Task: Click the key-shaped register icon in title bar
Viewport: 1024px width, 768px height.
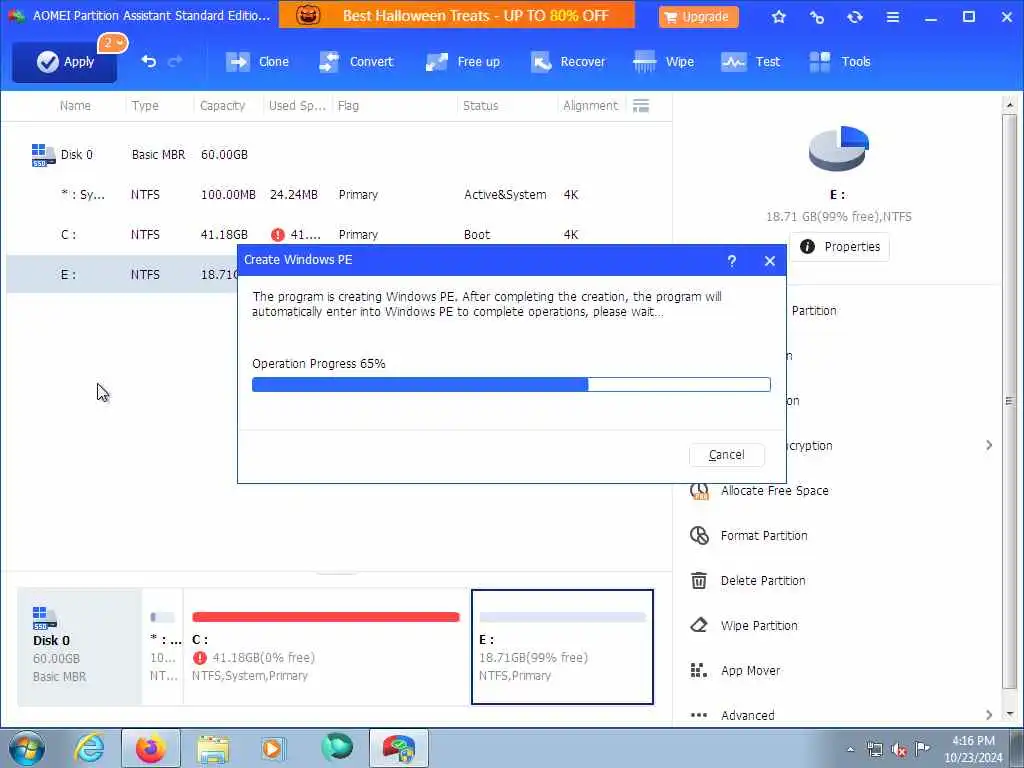Action: (817, 17)
